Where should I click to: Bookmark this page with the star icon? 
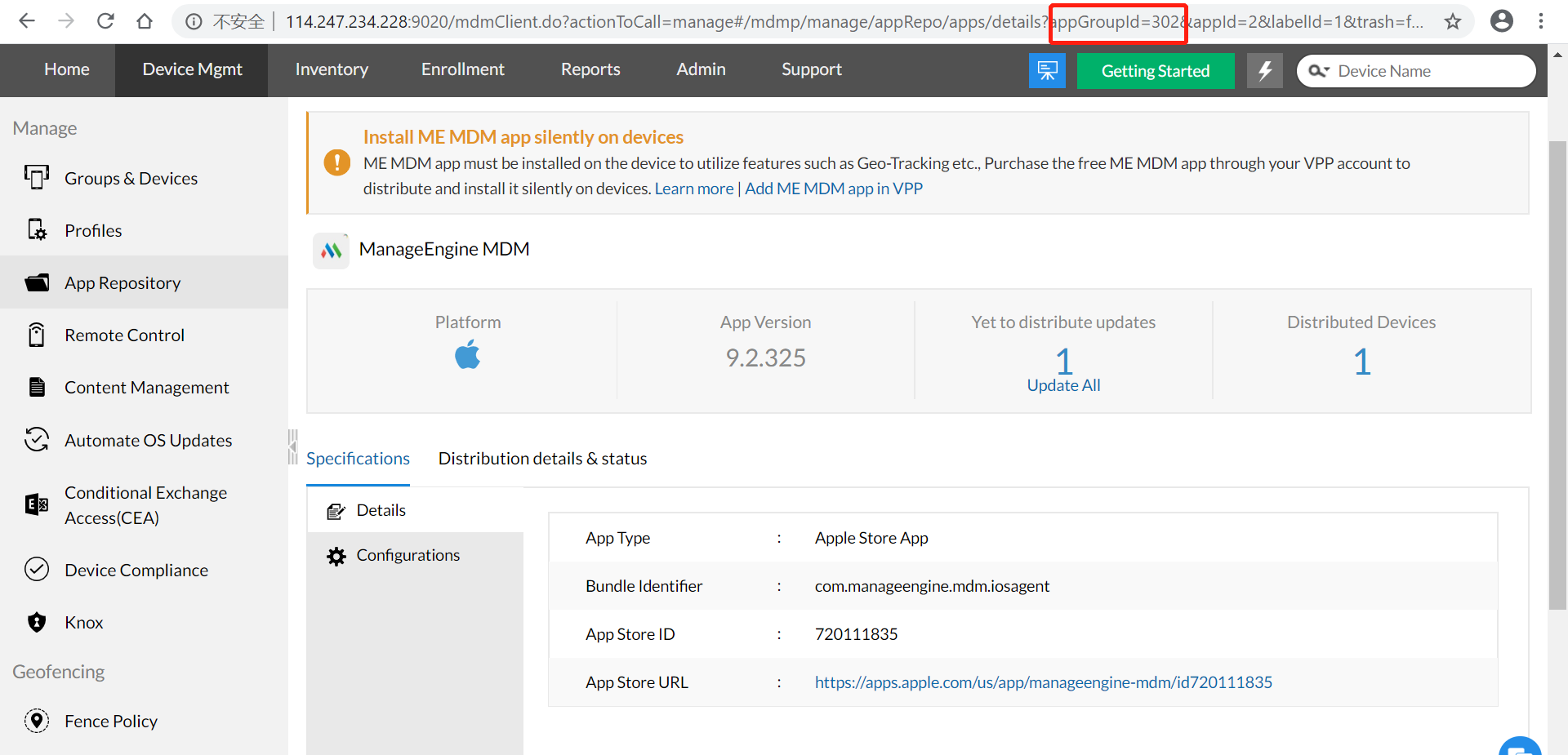click(x=1453, y=21)
